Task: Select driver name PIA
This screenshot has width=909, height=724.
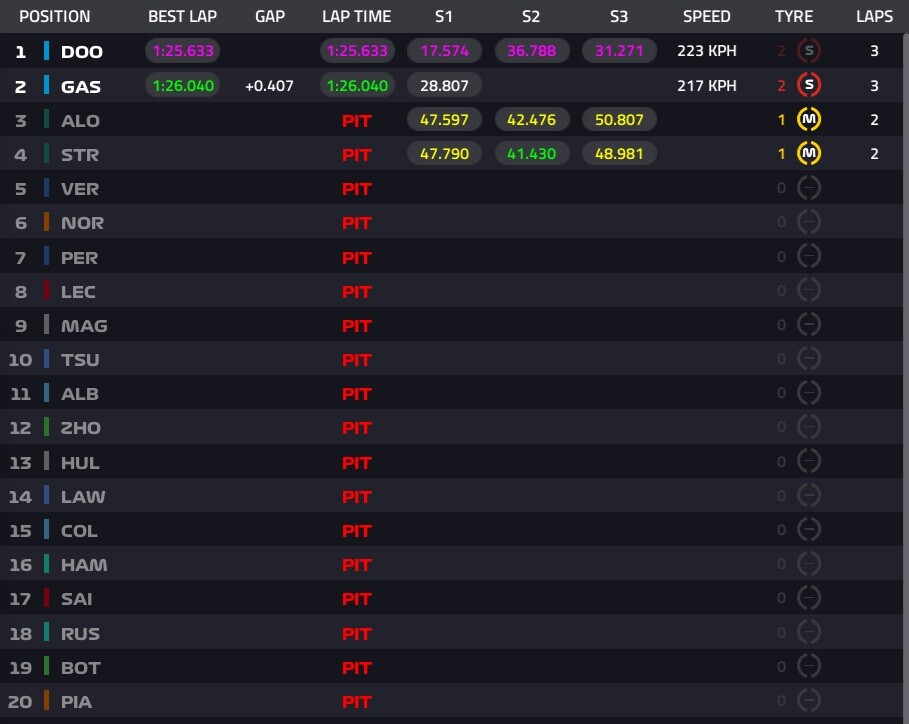Action: point(77,702)
